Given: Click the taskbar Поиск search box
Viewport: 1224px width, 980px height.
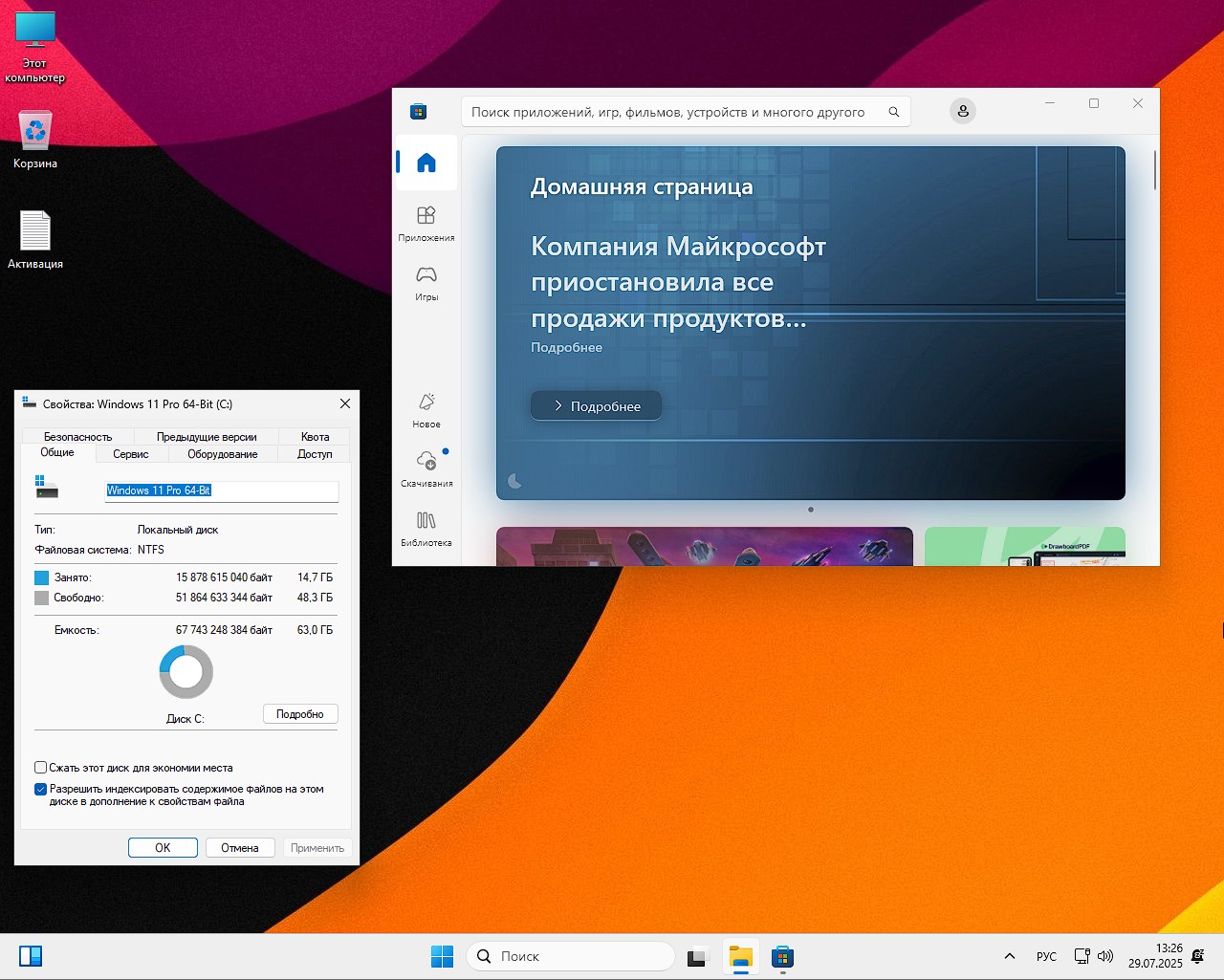Looking at the screenshot, I should (x=571, y=956).
